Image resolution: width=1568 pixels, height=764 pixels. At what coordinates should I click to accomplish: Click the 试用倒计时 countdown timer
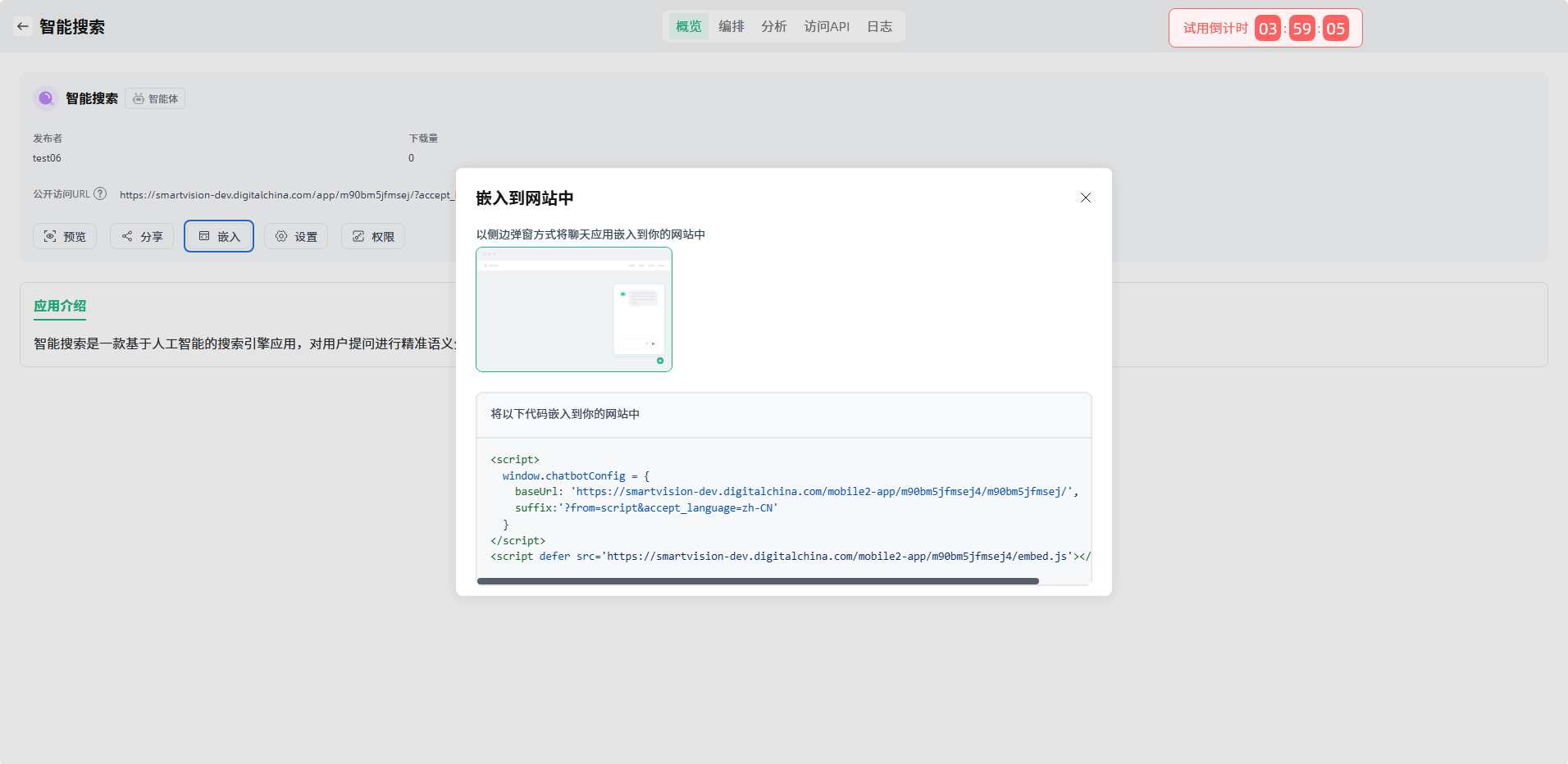tap(1265, 28)
